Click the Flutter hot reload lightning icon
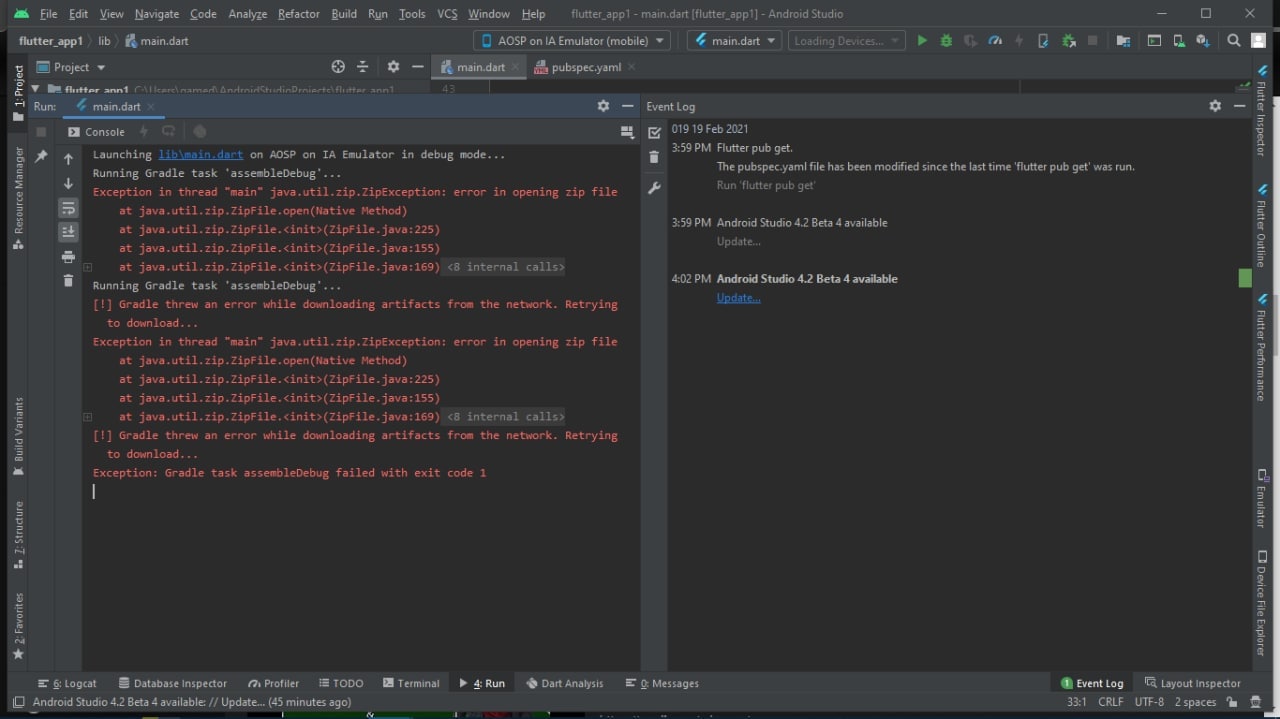This screenshot has width=1280, height=719. click(x=1019, y=41)
